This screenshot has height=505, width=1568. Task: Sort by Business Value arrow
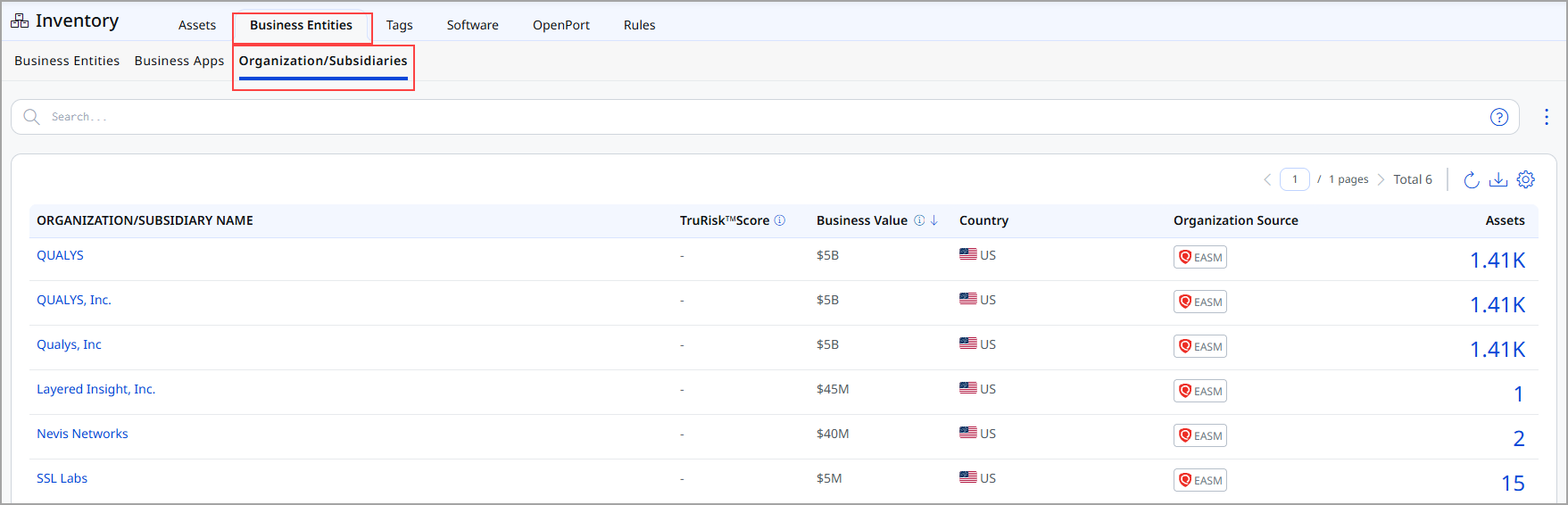click(934, 220)
